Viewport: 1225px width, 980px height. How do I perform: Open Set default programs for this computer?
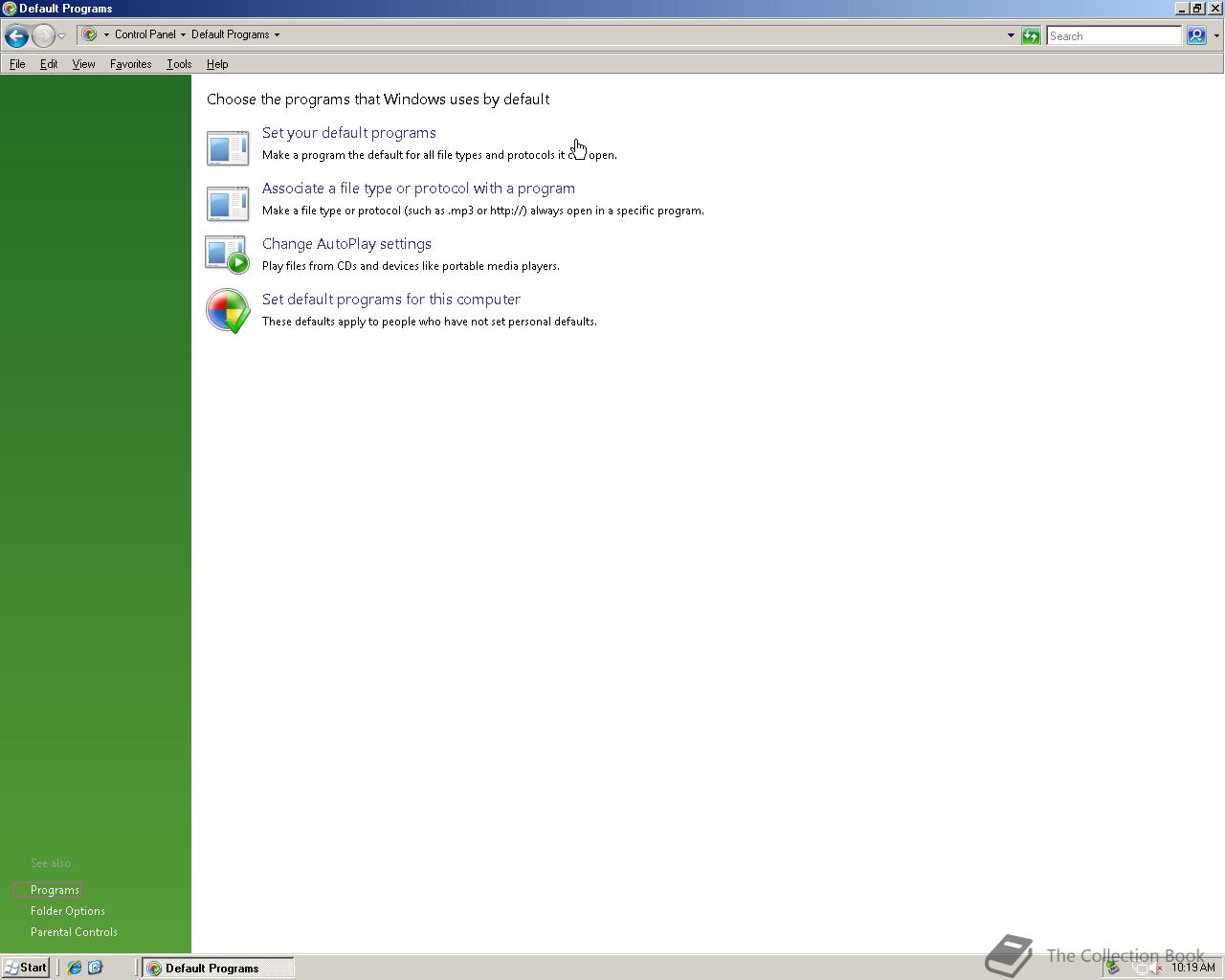pos(391,300)
